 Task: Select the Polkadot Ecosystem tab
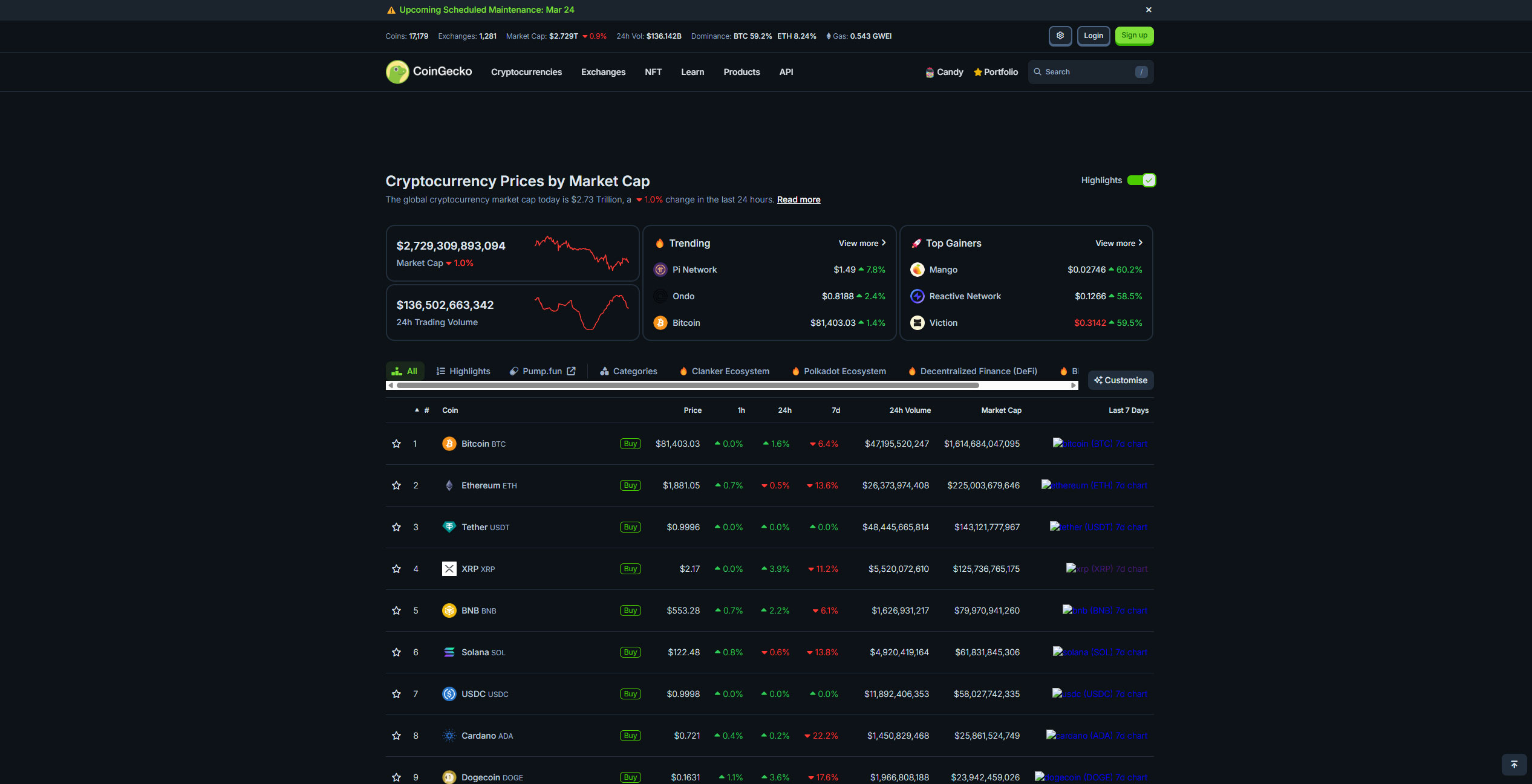839,371
